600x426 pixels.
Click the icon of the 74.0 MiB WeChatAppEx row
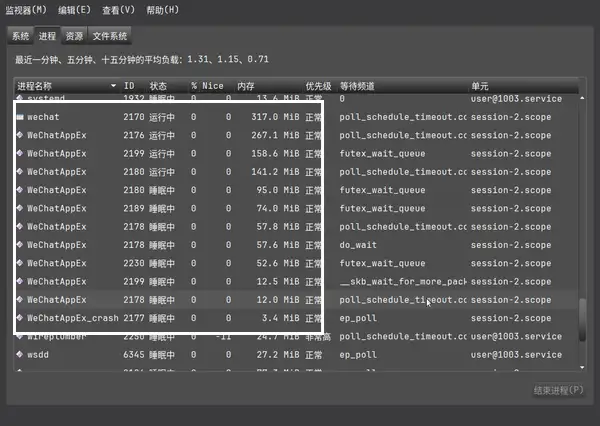pos(20,208)
